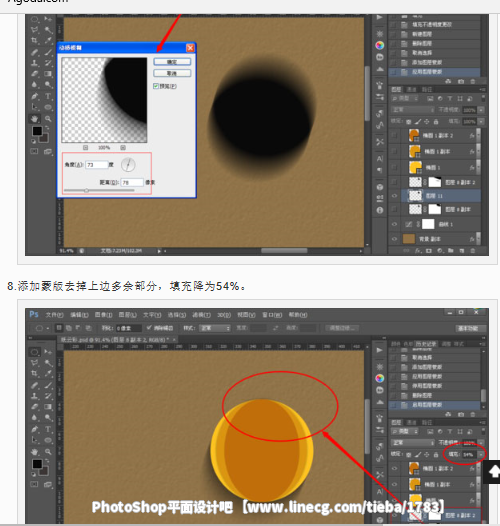Click foreground color swatch in motion blur screenshot
This screenshot has height=526, width=500.
click(37, 131)
